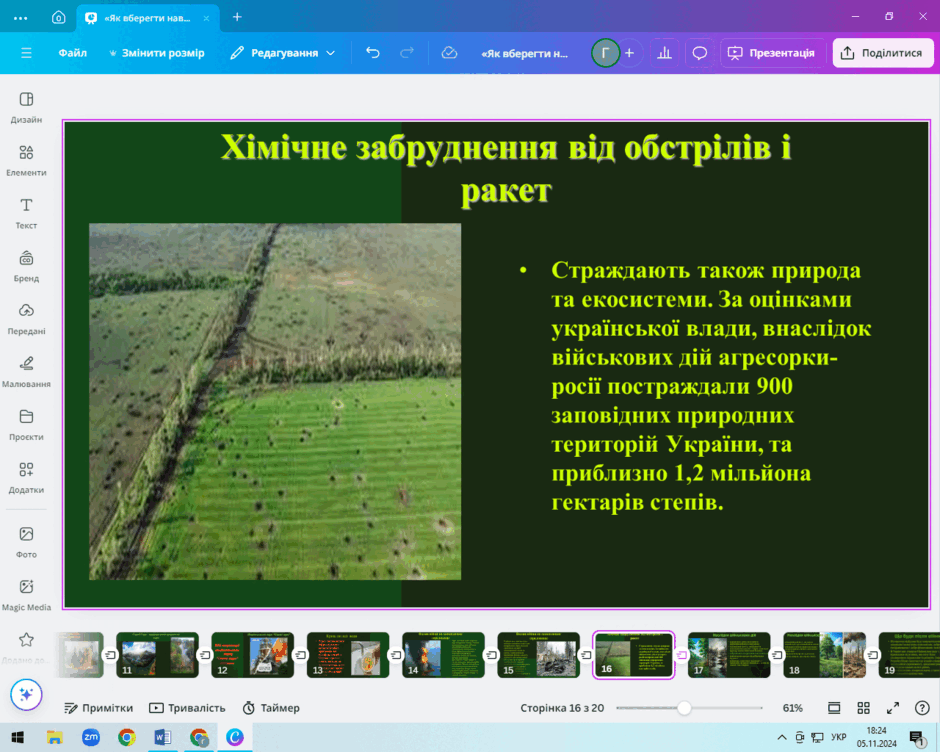The height and width of the screenshot is (752, 940).
Task: Add transition between slides 16 and 17
Action: (682, 655)
